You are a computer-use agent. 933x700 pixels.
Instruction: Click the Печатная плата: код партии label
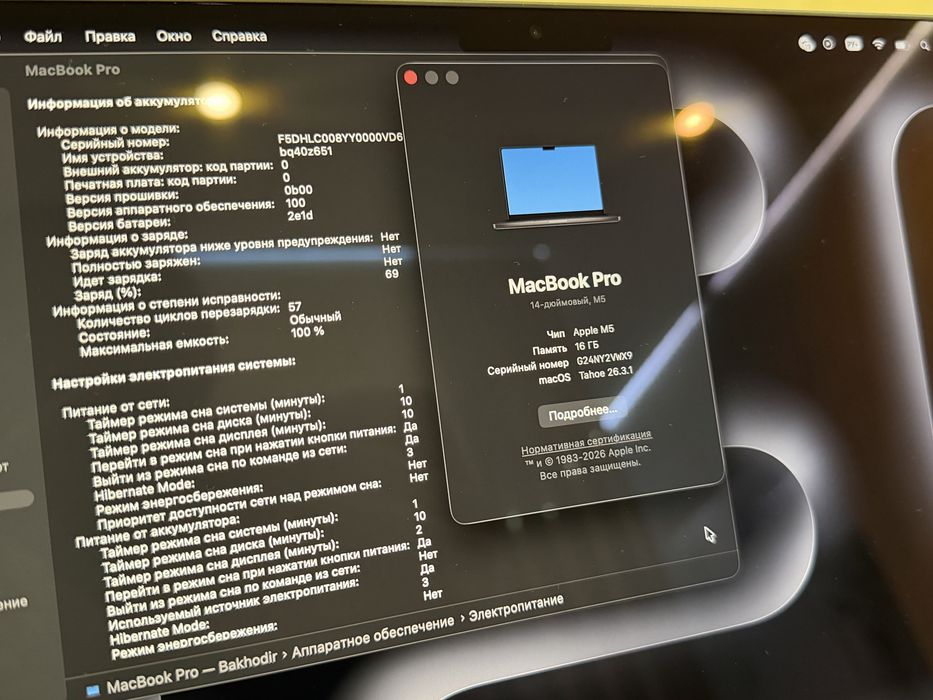click(151, 182)
